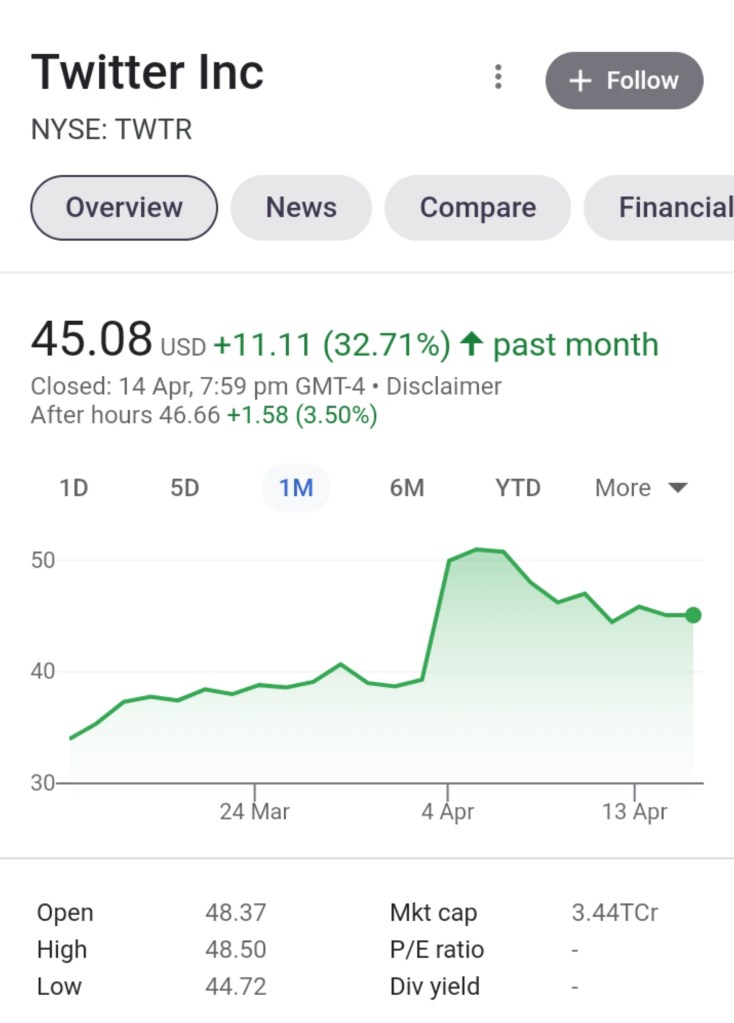Show the 6M chart range
The width and height of the screenshot is (734, 1023).
[x=407, y=488]
